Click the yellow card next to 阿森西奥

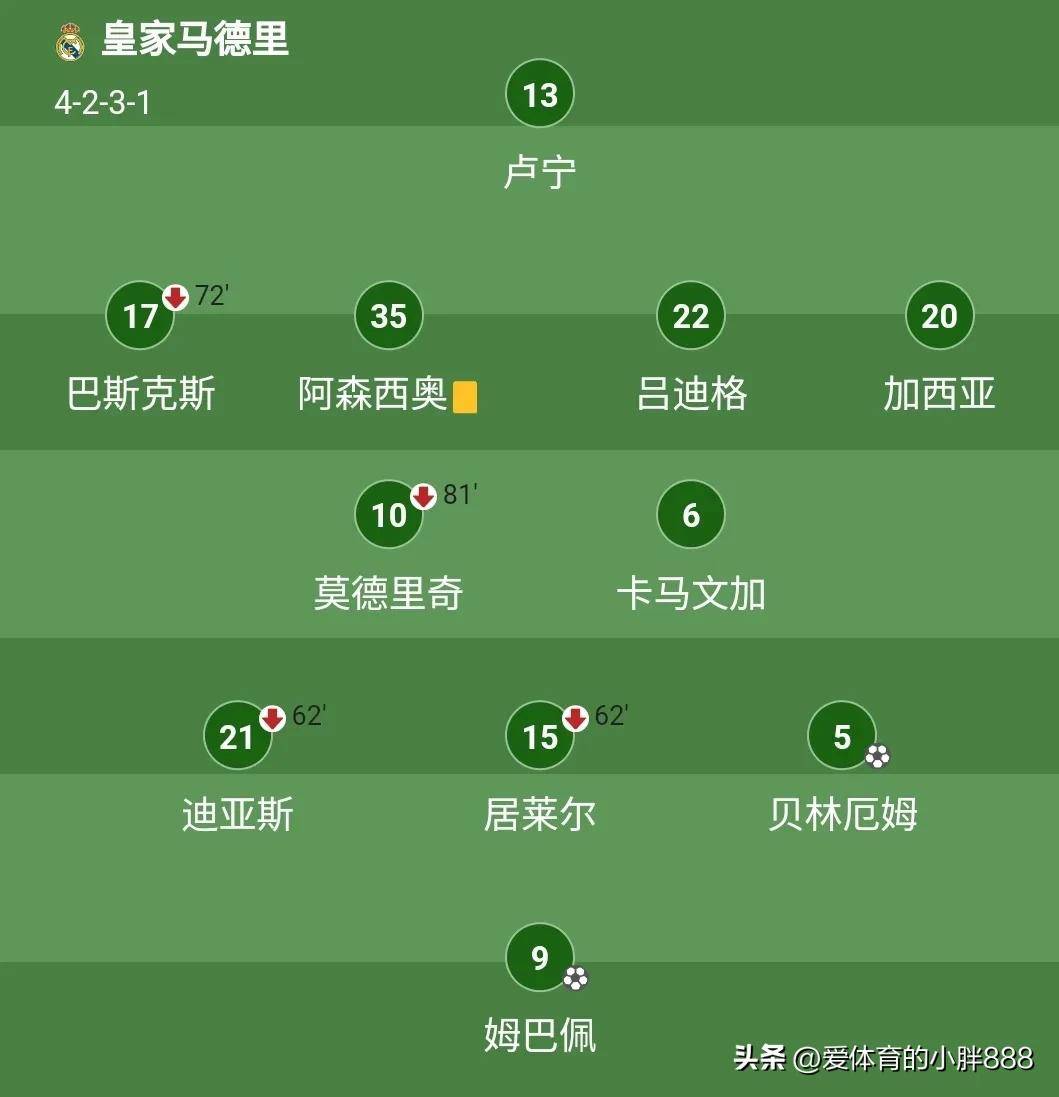[x=465, y=397]
